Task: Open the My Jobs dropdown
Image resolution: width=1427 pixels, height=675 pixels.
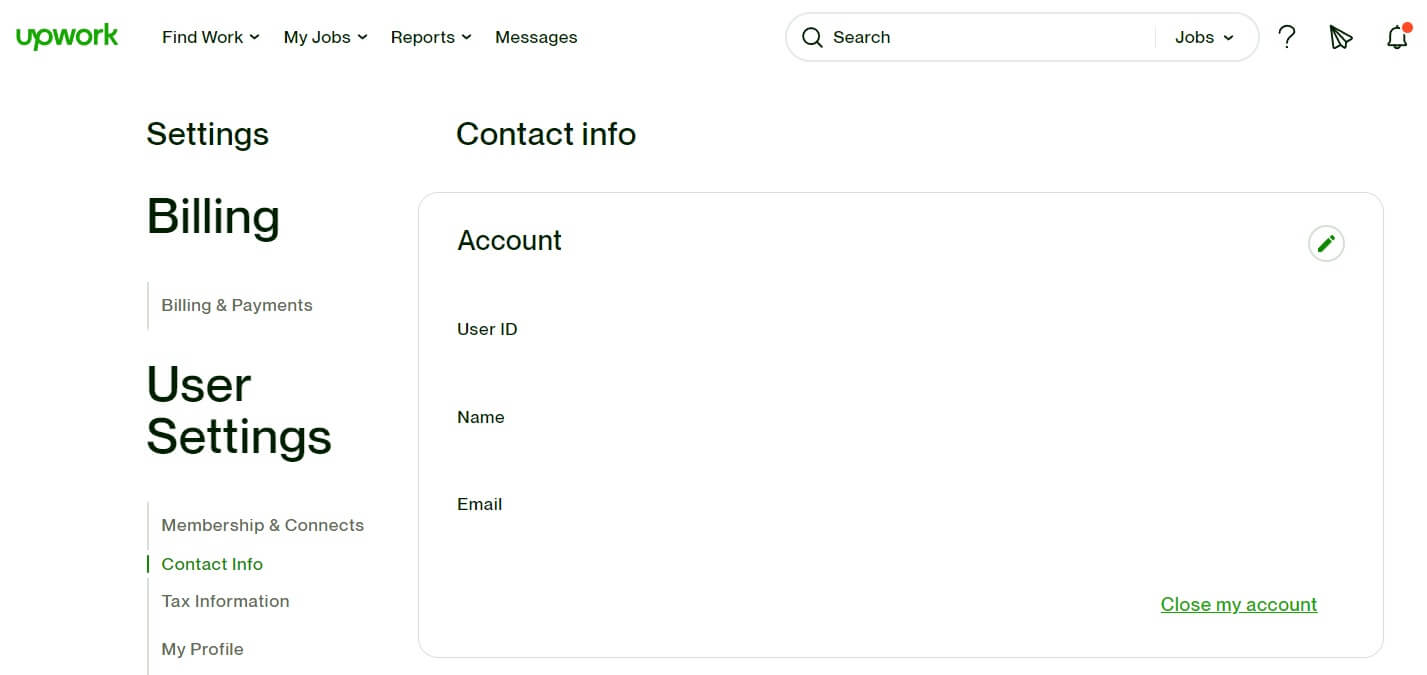Action: coord(324,37)
